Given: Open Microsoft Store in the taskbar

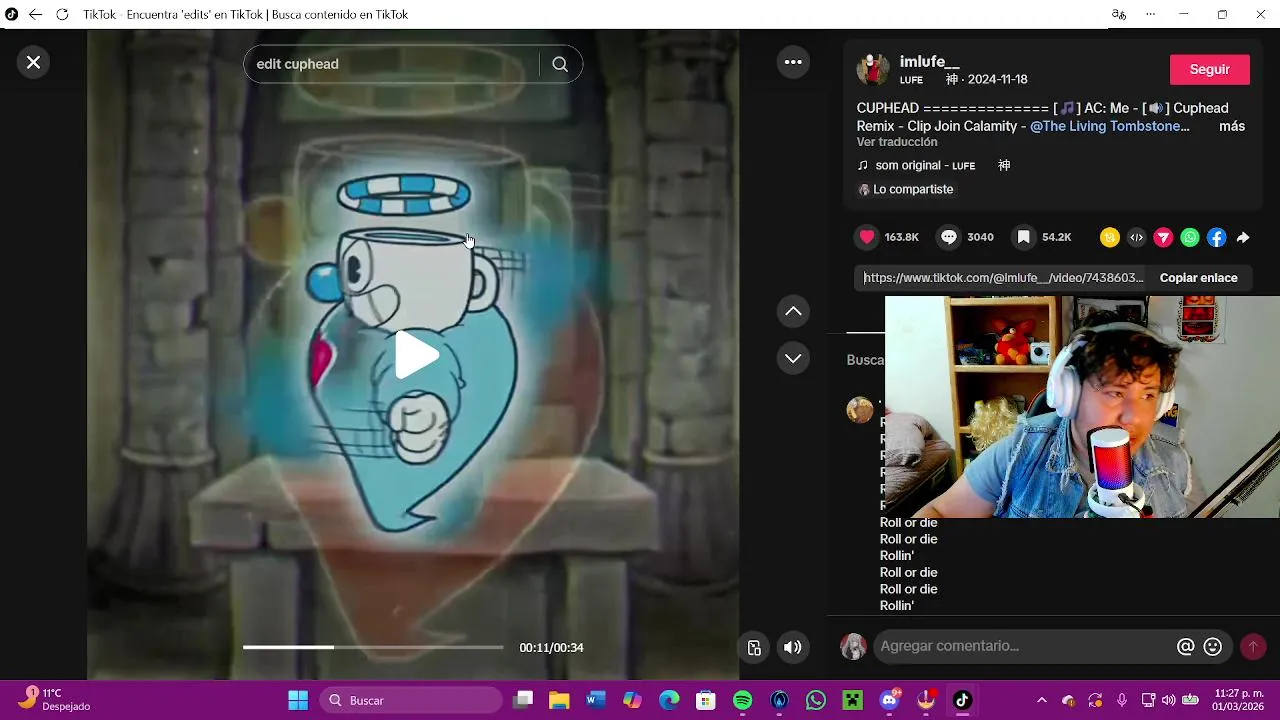Looking at the screenshot, I should [x=706, y=700].
